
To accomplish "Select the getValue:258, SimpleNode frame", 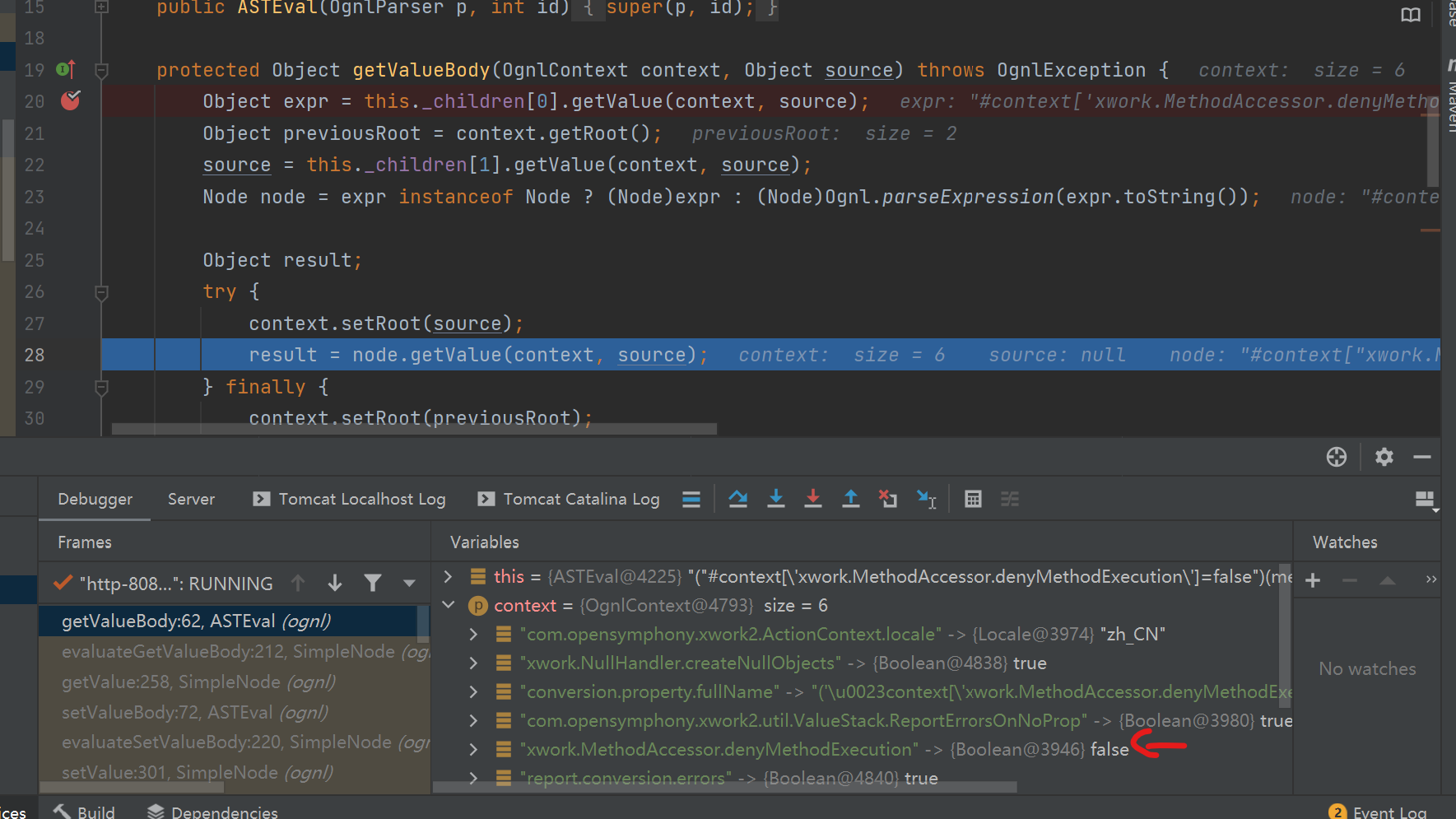I will click(235, 682).
